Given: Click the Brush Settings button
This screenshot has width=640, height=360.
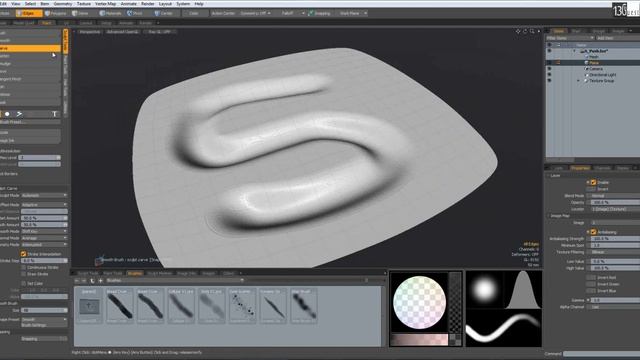Looking at the screenshot, I should click(44, 325).
